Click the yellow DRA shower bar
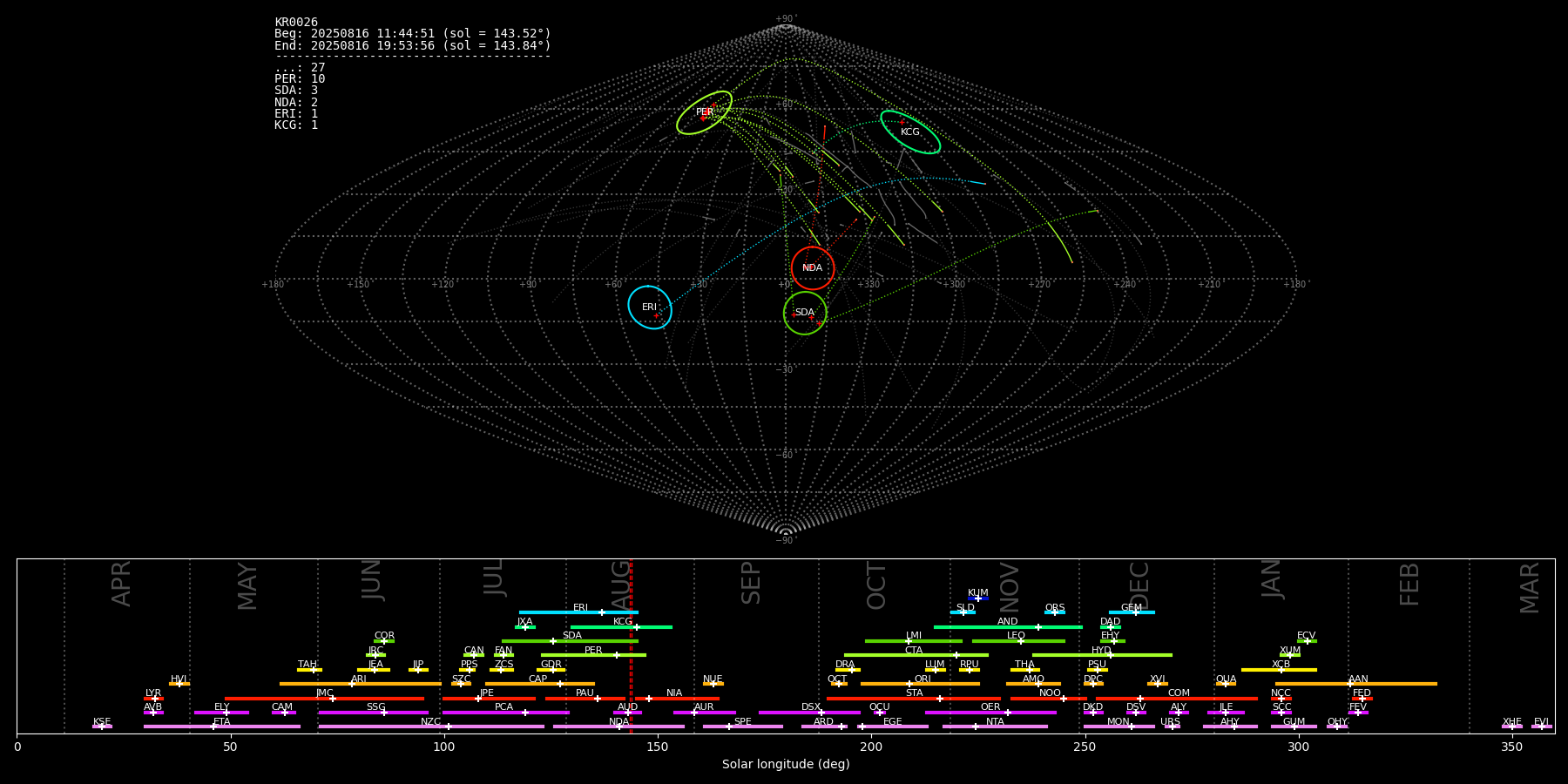1568x784 pixels. [848, 670]
